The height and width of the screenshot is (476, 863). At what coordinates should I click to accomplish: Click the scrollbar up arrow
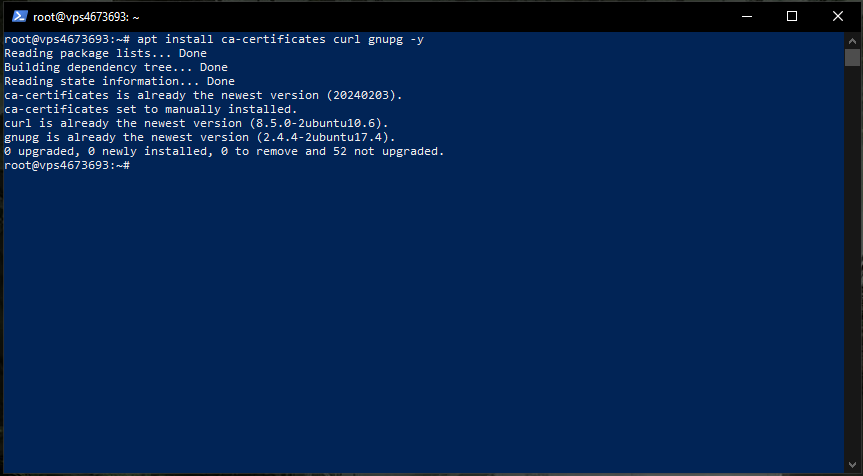click(x=852, y=39)
